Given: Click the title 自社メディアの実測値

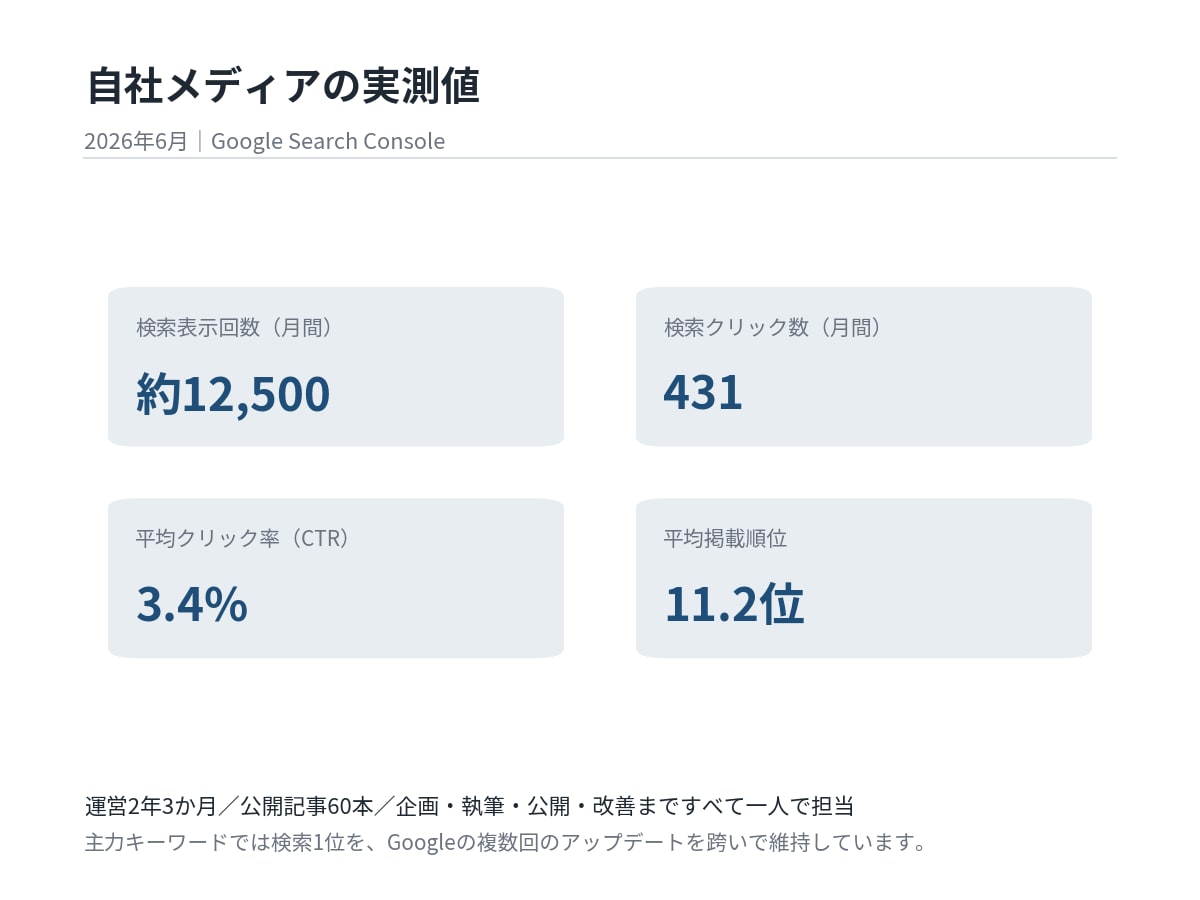Looking at the screenshot, I should coord(283,86).
